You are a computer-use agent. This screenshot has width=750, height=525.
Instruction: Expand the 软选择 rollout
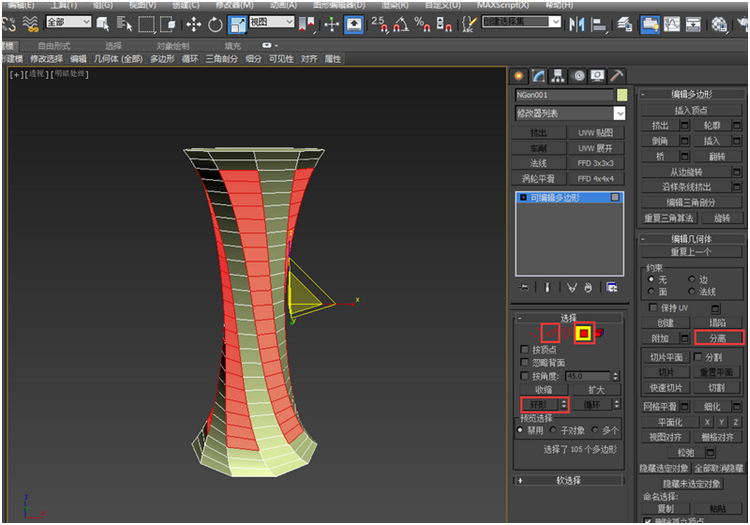pos(569,480)
